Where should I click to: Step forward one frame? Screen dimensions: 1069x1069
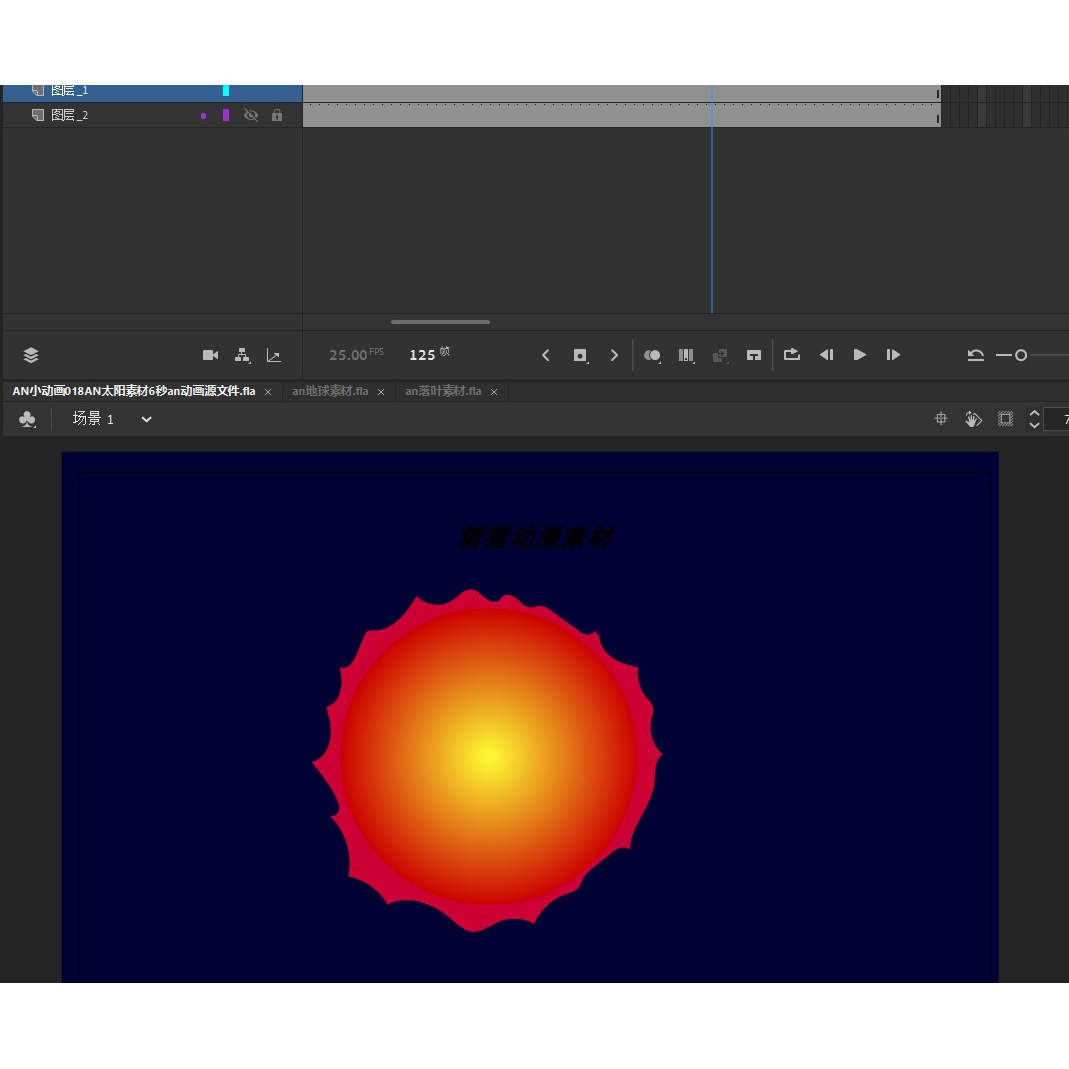tap(893, 355)
